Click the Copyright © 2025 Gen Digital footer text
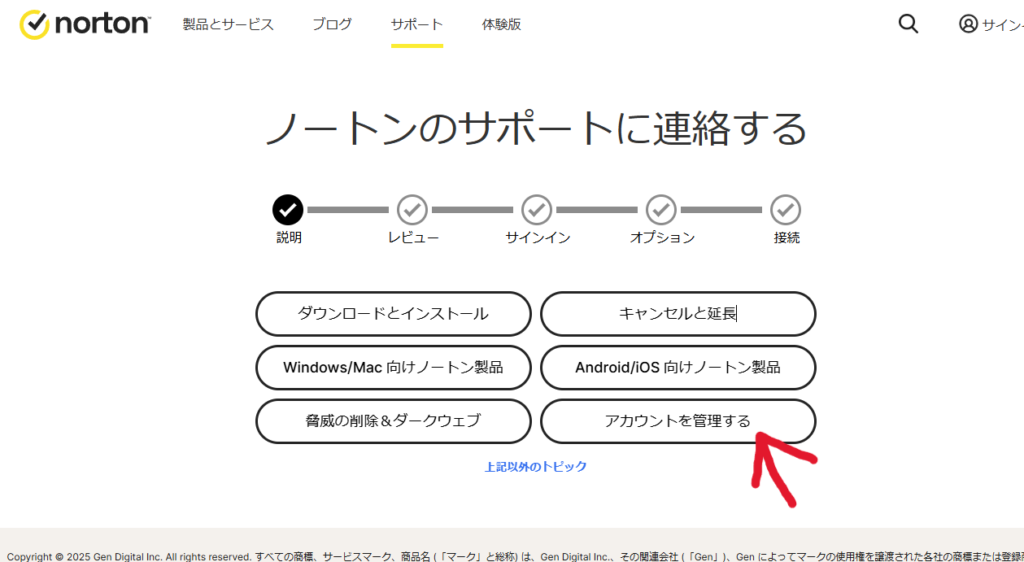This screenshot has height=562, width=1024. (x=515, y=557)
